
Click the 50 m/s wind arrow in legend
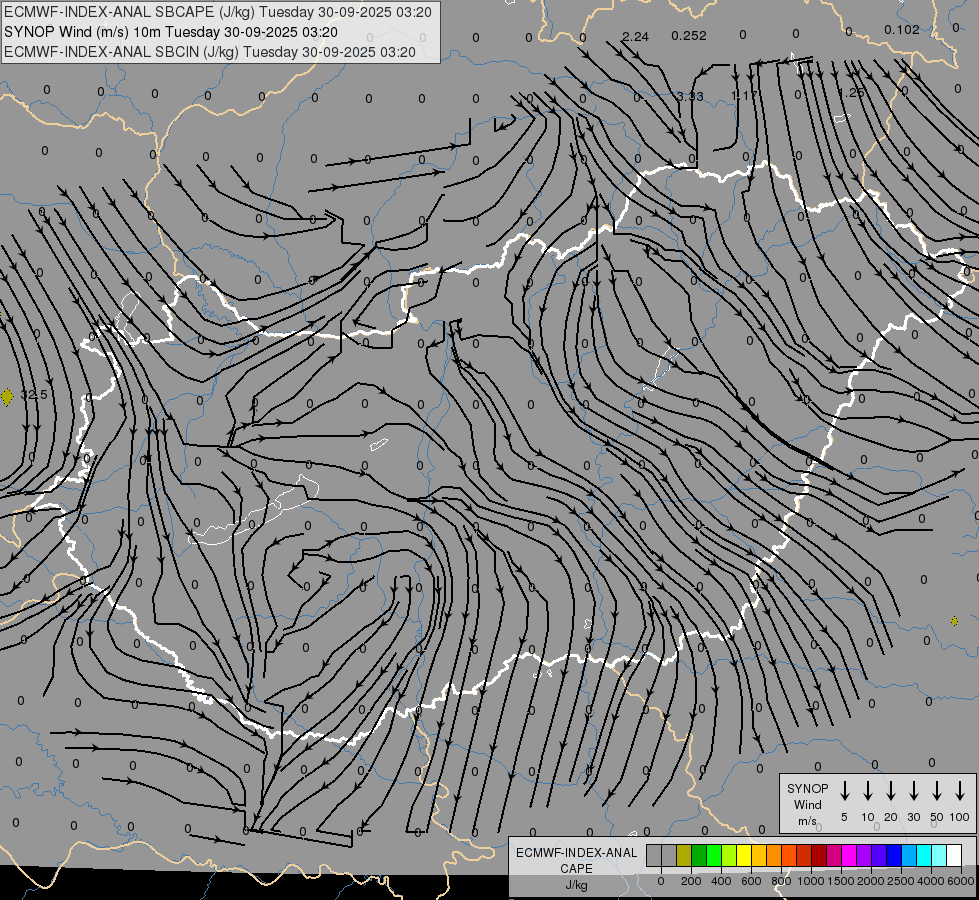(937, 791)
